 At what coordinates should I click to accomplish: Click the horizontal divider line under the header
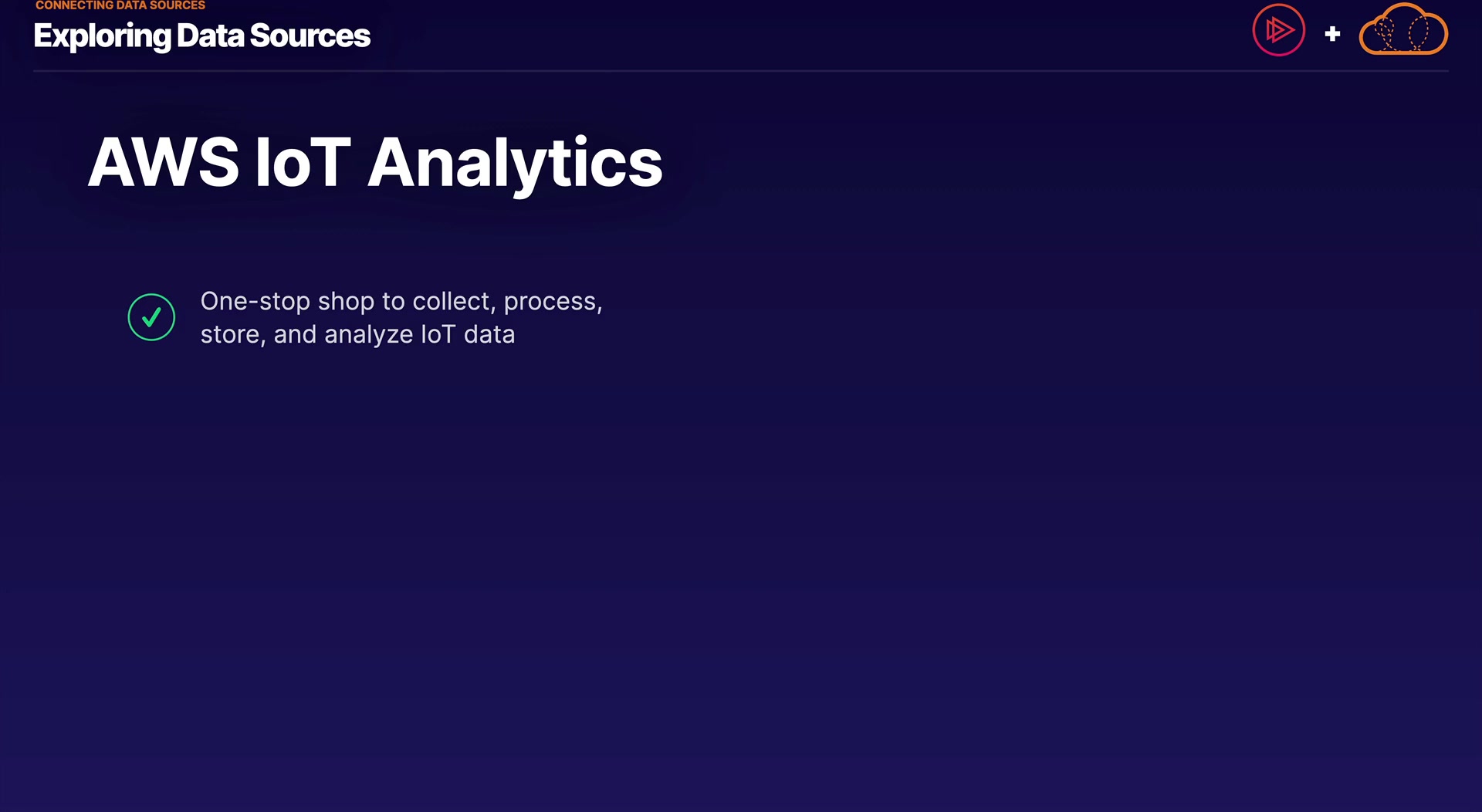click(x=741, y=71)
